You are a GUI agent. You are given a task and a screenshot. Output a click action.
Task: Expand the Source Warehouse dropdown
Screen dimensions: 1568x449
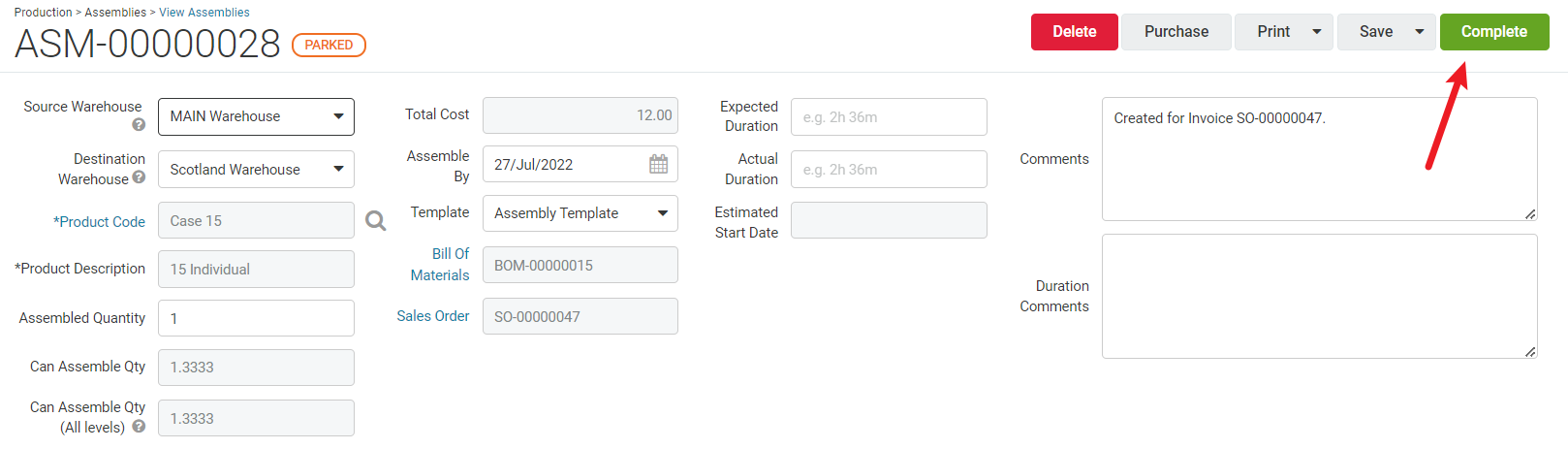coord(256,116)
